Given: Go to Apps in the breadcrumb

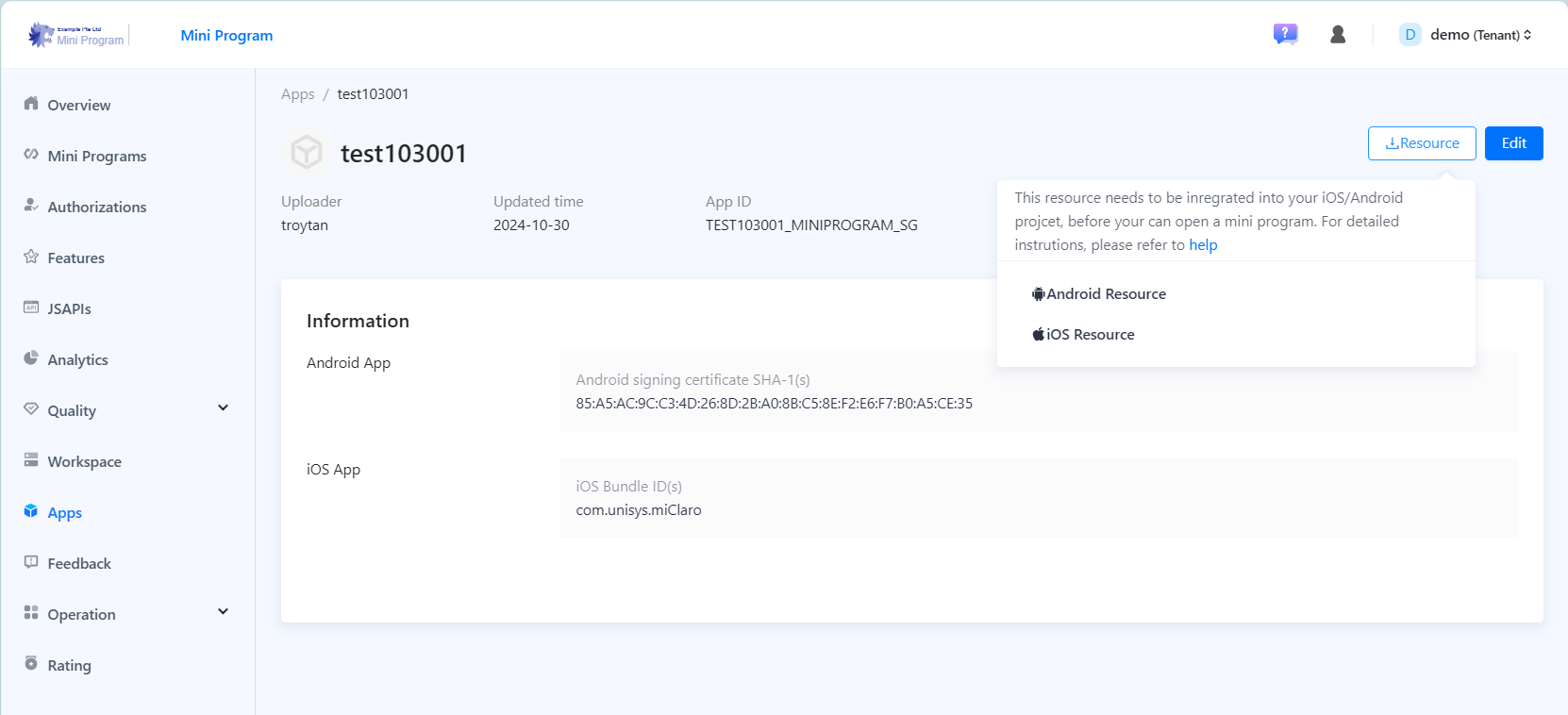Looking at the screenshot, I should (297, 94).
